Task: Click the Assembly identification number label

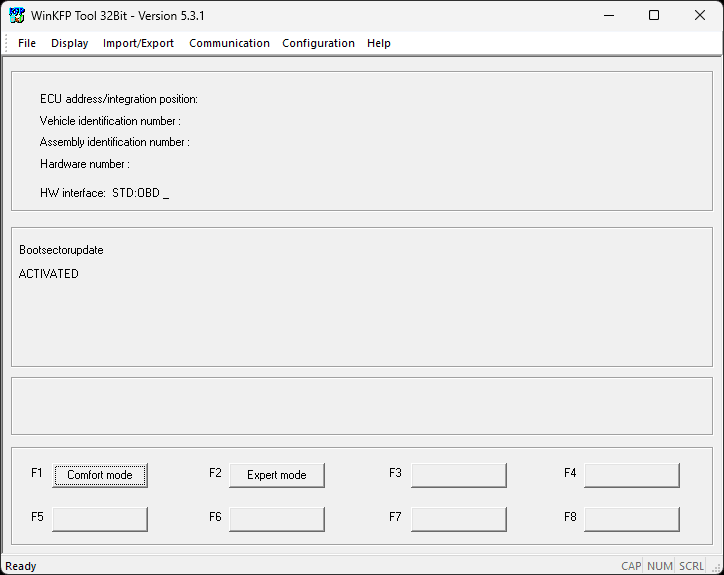Action: (115, 142)
